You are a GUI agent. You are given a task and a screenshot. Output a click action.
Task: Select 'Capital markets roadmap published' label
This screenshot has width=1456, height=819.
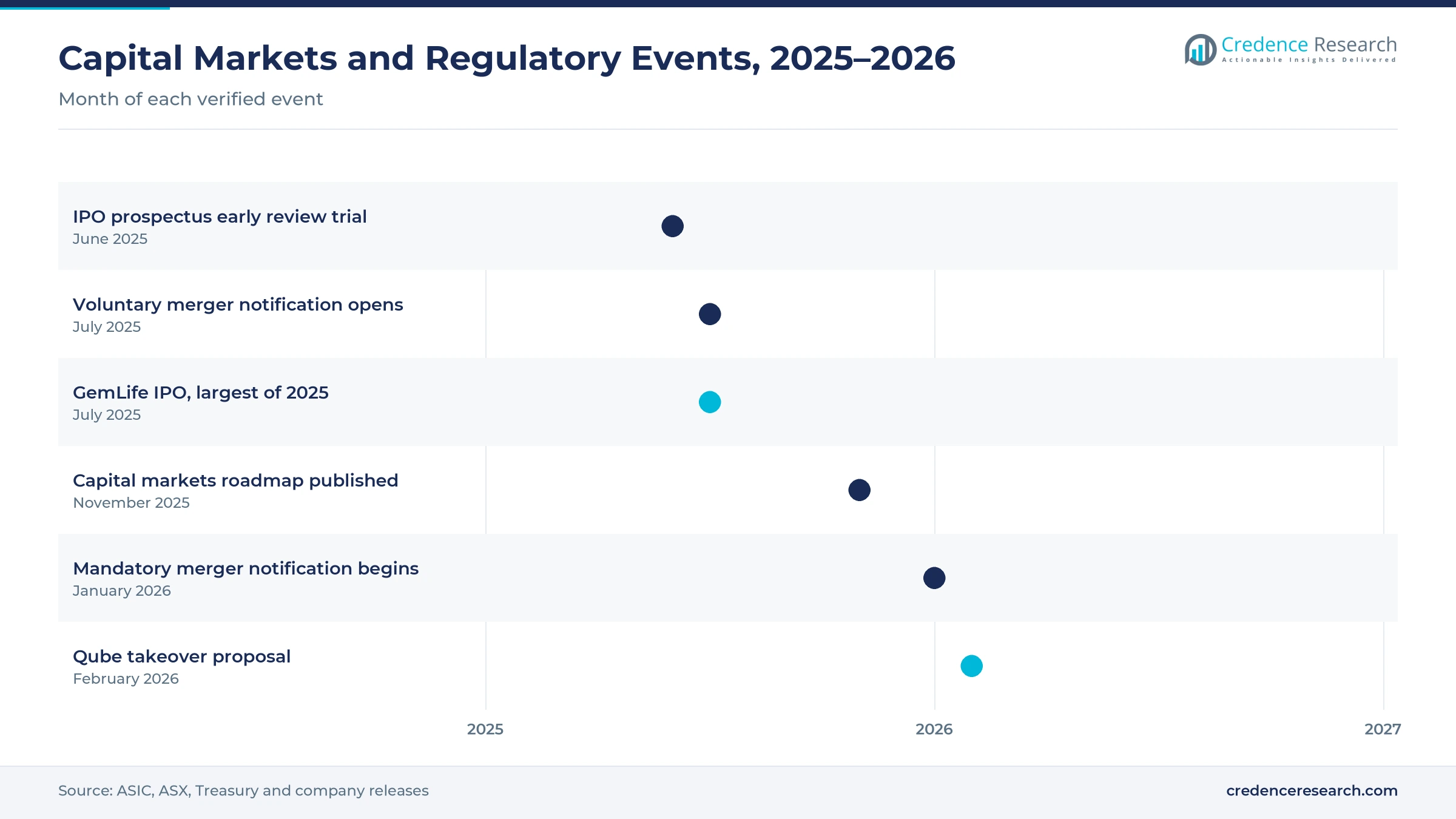[x=235, y=480]
